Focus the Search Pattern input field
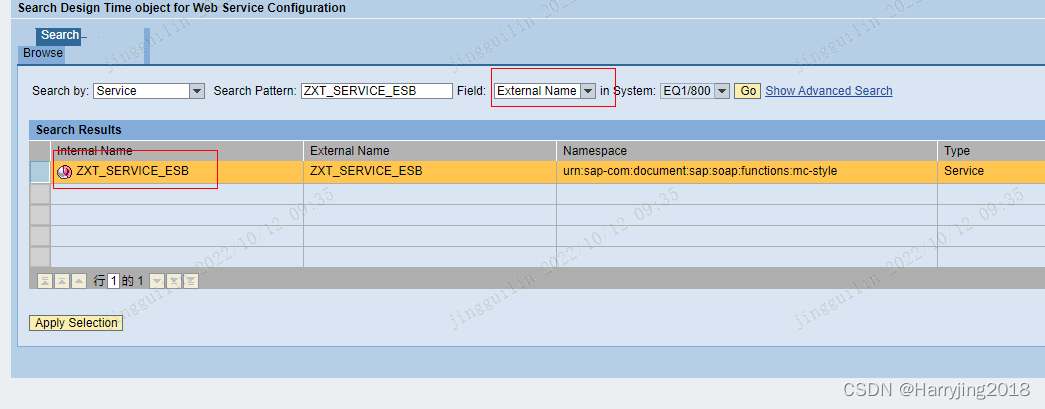Viewport: 1045px width, 409px height. [x=377, y=91]
